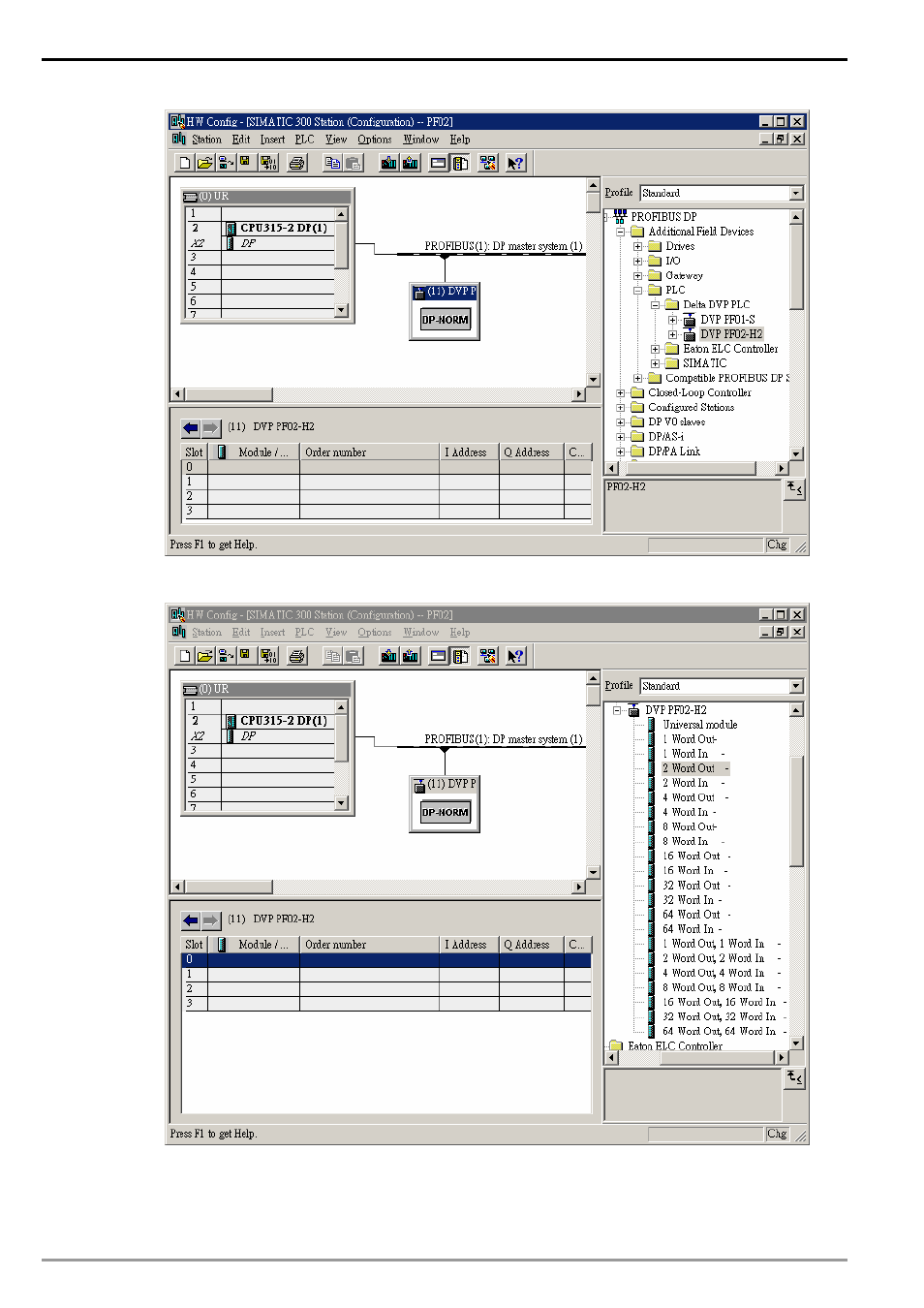Click back arrow above lower window slot table
This screenshot has width=924, height=1308.
click(191, 919)
